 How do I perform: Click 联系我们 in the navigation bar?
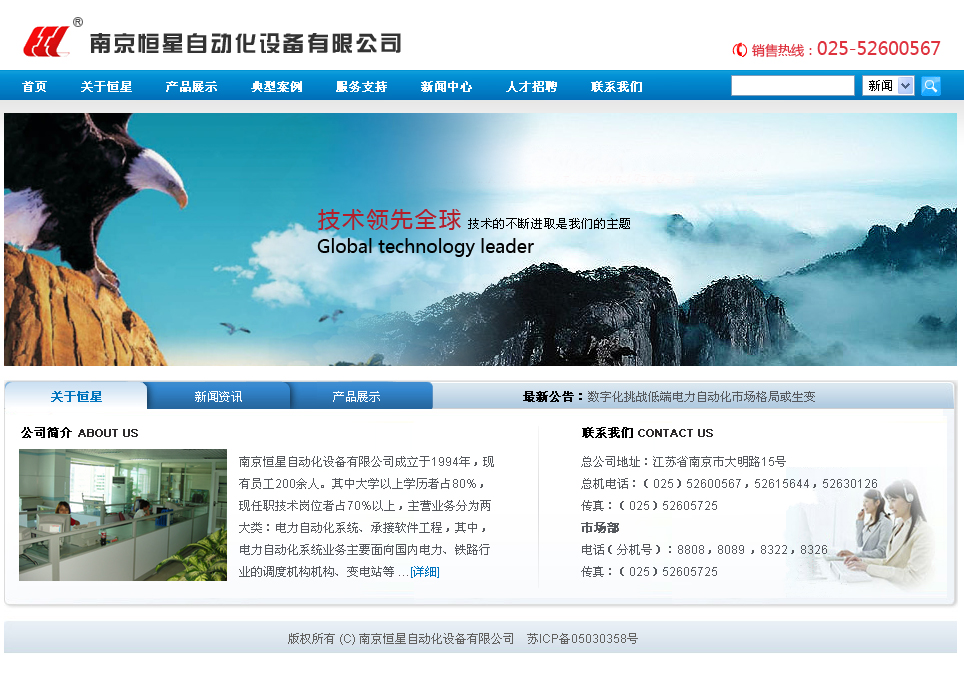[616, 87]
